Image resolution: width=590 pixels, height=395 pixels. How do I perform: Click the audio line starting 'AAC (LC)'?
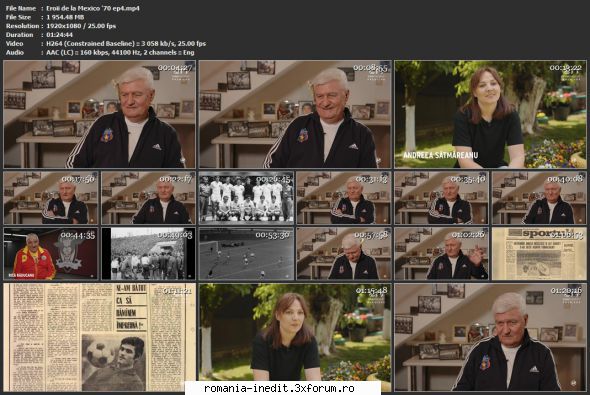click(x=120, y=52)
